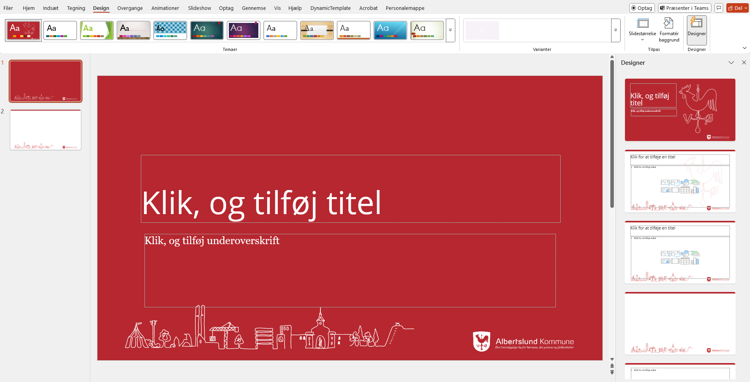The height and width of the screenshot is (382, 750).
Task: Select slide 1 thumbnail in the slide panel
Action: [46, 81]
